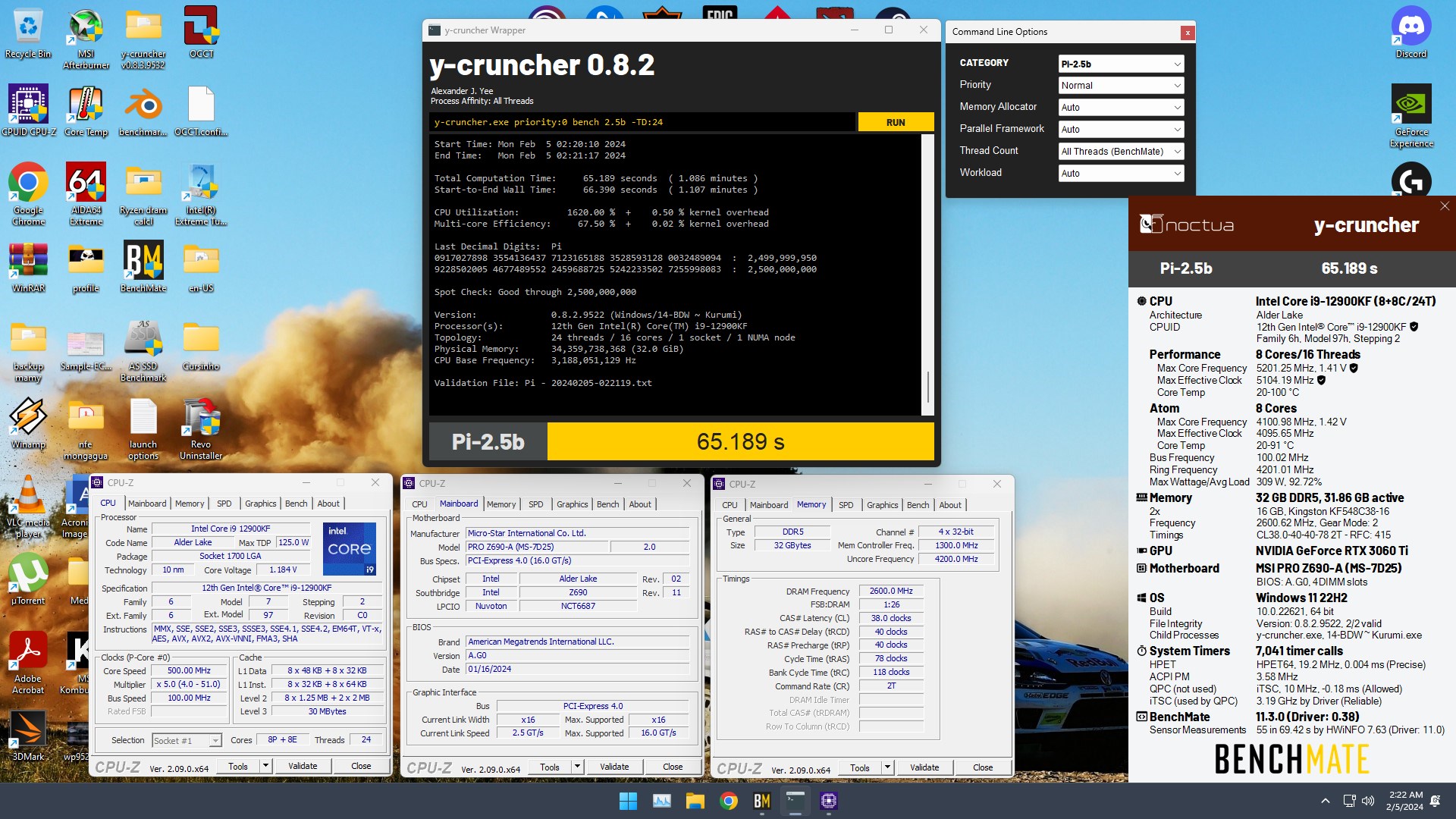Launch Winamp from the desktop

click(28, 423)
